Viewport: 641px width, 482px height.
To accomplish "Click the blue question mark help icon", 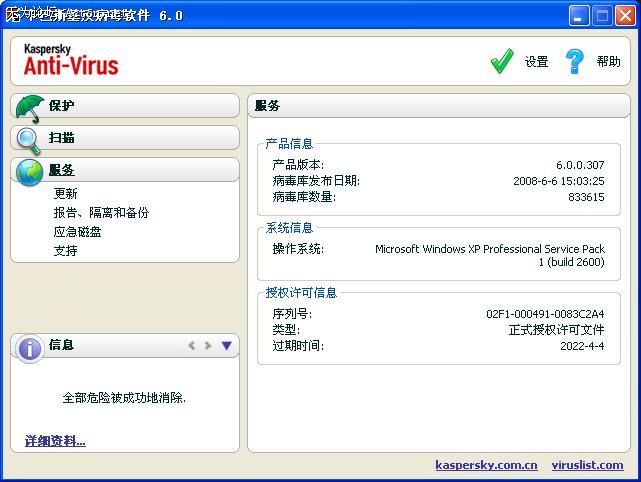I will pos(574,62).
